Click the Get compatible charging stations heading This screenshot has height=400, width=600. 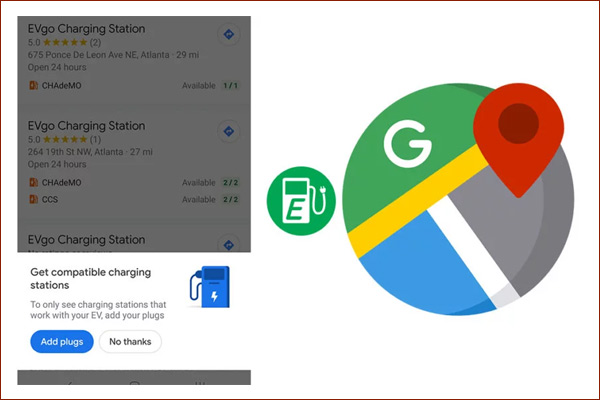[x=91, y=279]
